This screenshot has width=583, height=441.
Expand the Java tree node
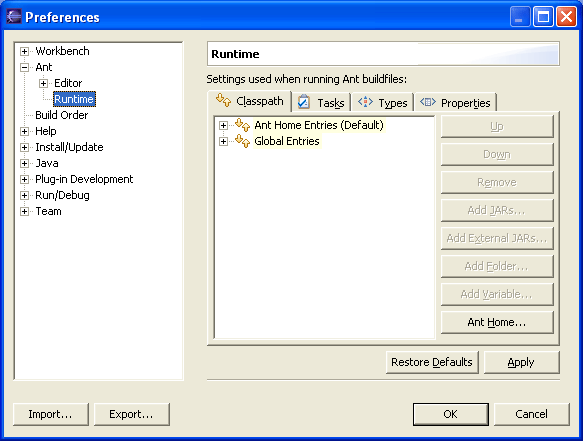click(x=25, y=163)
